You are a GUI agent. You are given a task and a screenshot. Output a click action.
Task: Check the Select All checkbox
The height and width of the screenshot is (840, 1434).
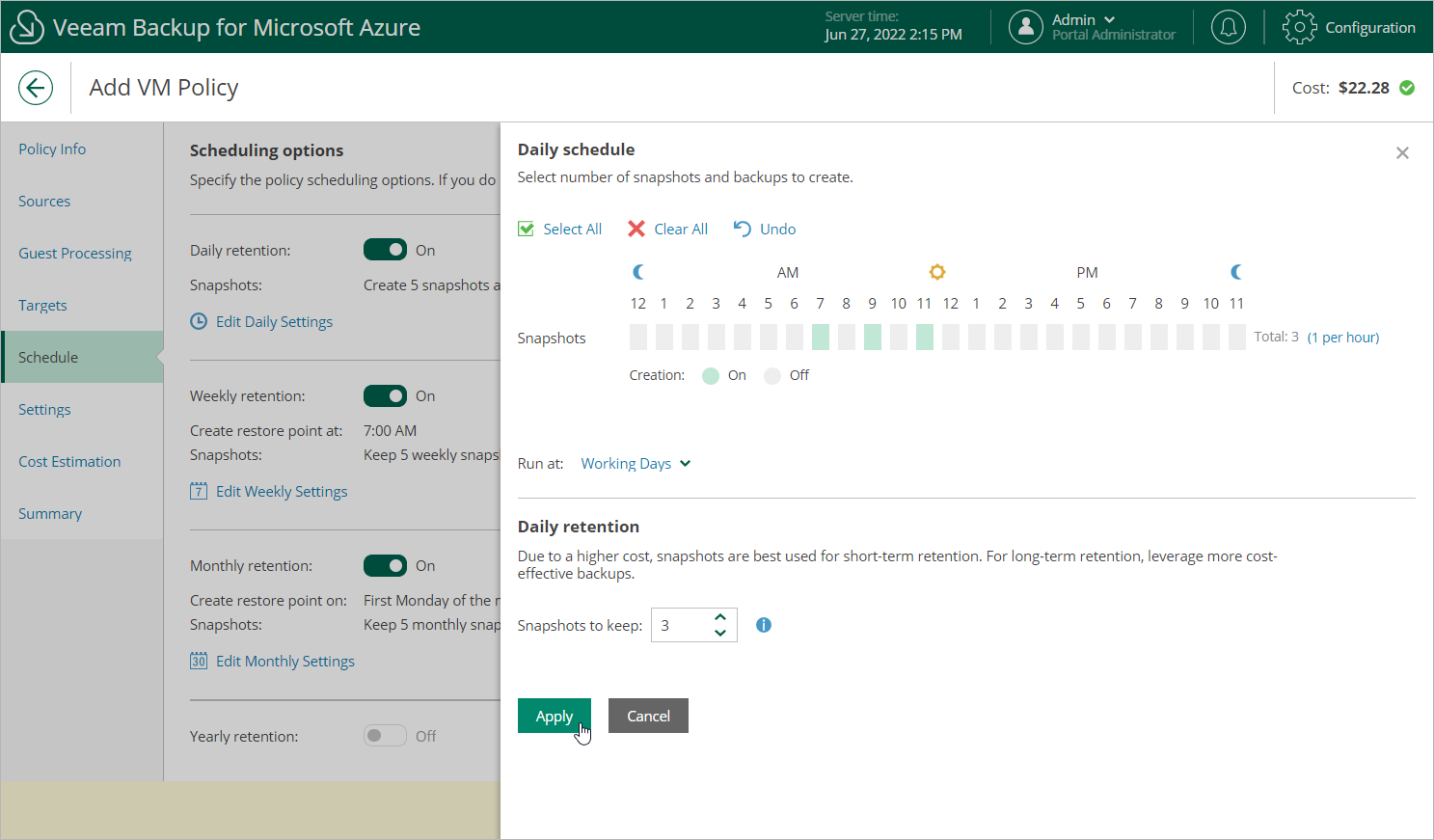(526, 229)
